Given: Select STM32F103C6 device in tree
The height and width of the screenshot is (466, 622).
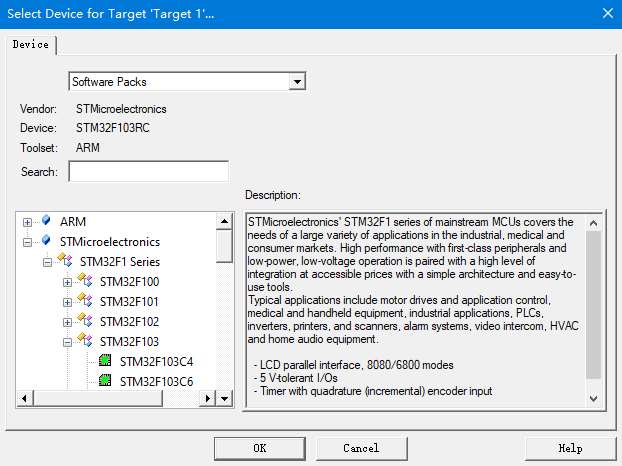Looking at the screenshot, I should pyautogui.click(x=156, y=382).
